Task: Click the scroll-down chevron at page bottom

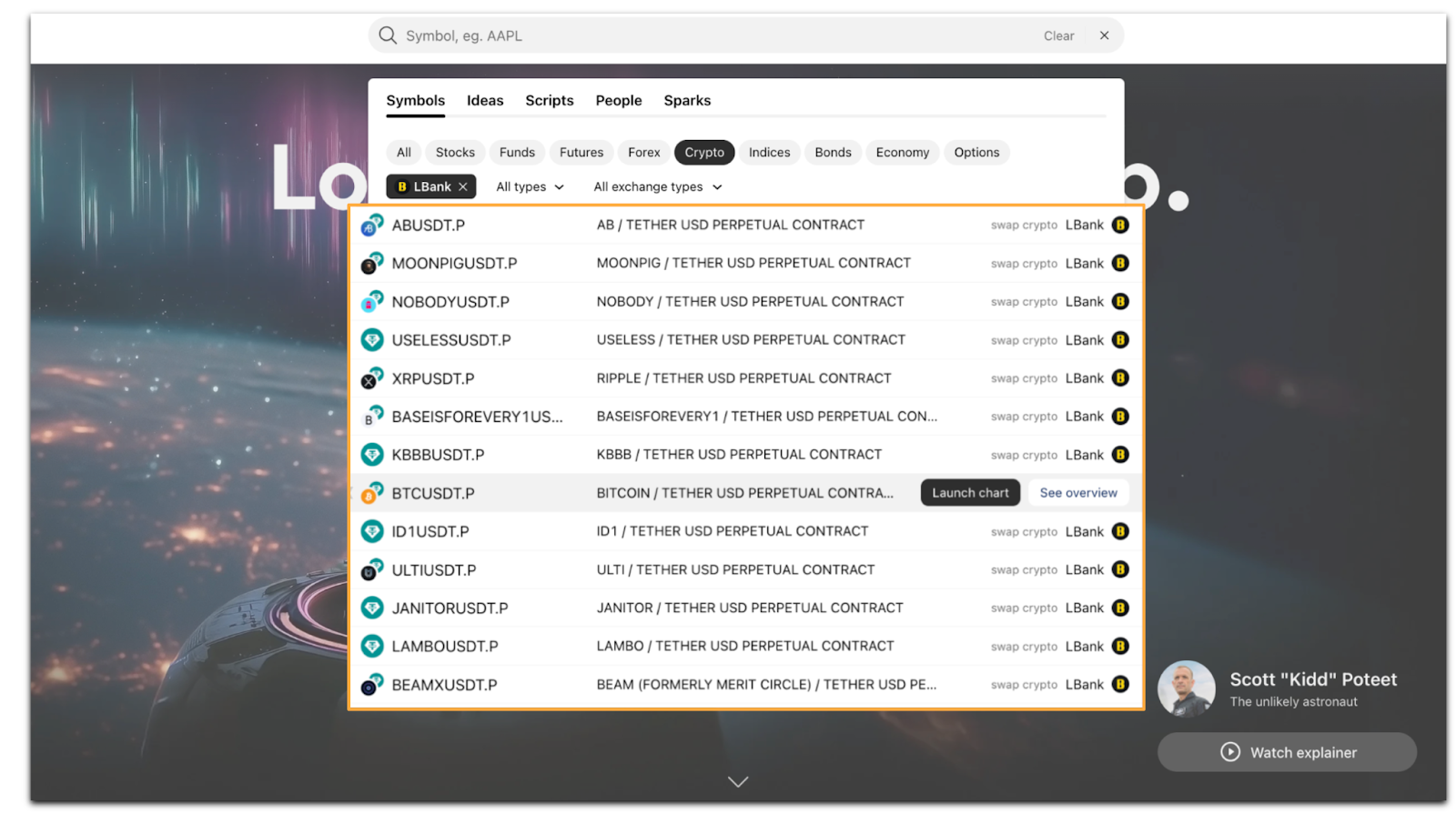Action: tap(738, 781)
